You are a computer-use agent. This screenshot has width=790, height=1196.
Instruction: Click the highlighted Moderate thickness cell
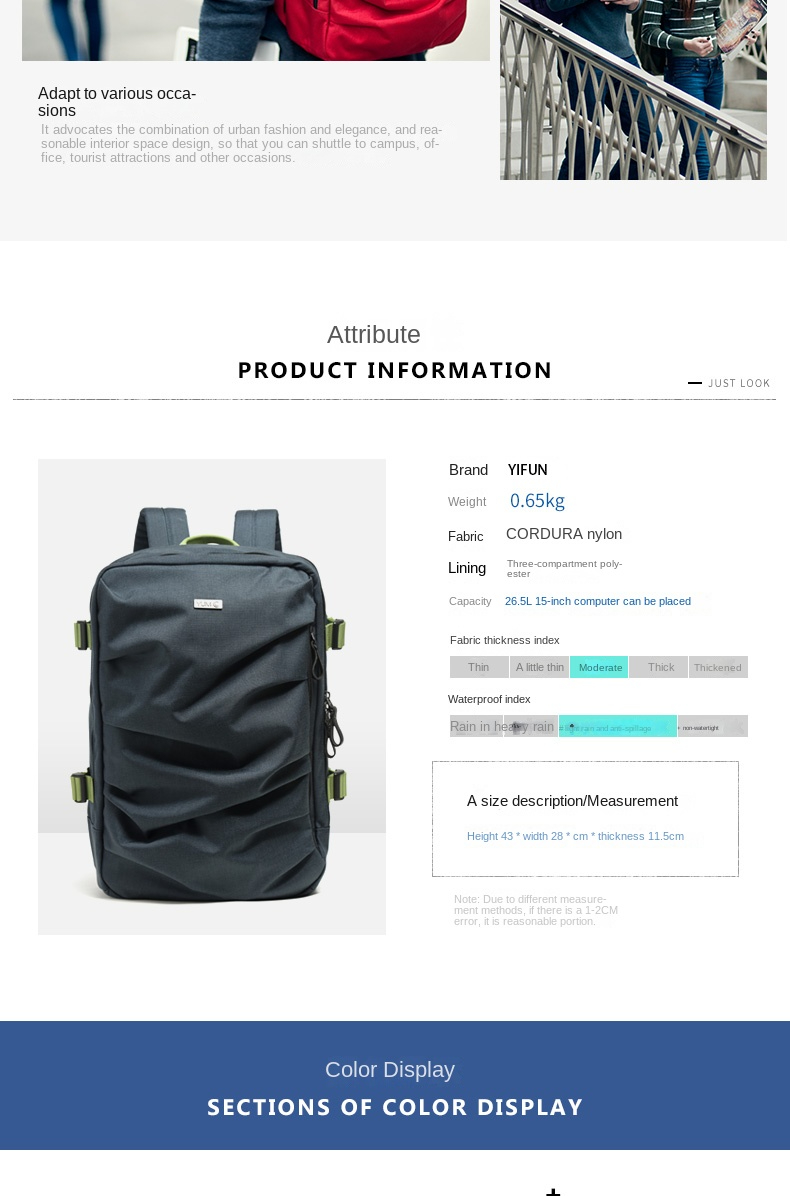(599, 667)
